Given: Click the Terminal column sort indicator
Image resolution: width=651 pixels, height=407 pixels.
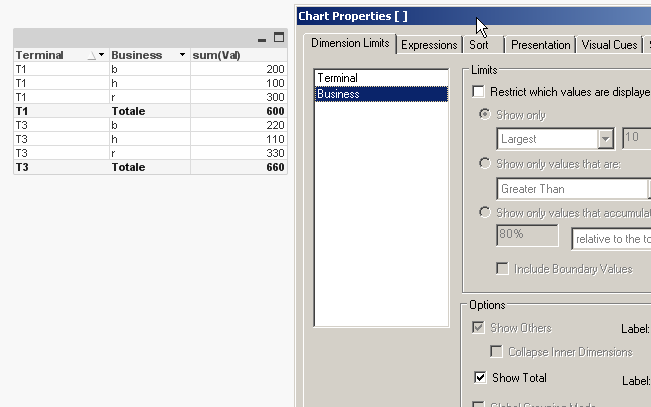Looking at the screenshot, I should pos(92,55).
